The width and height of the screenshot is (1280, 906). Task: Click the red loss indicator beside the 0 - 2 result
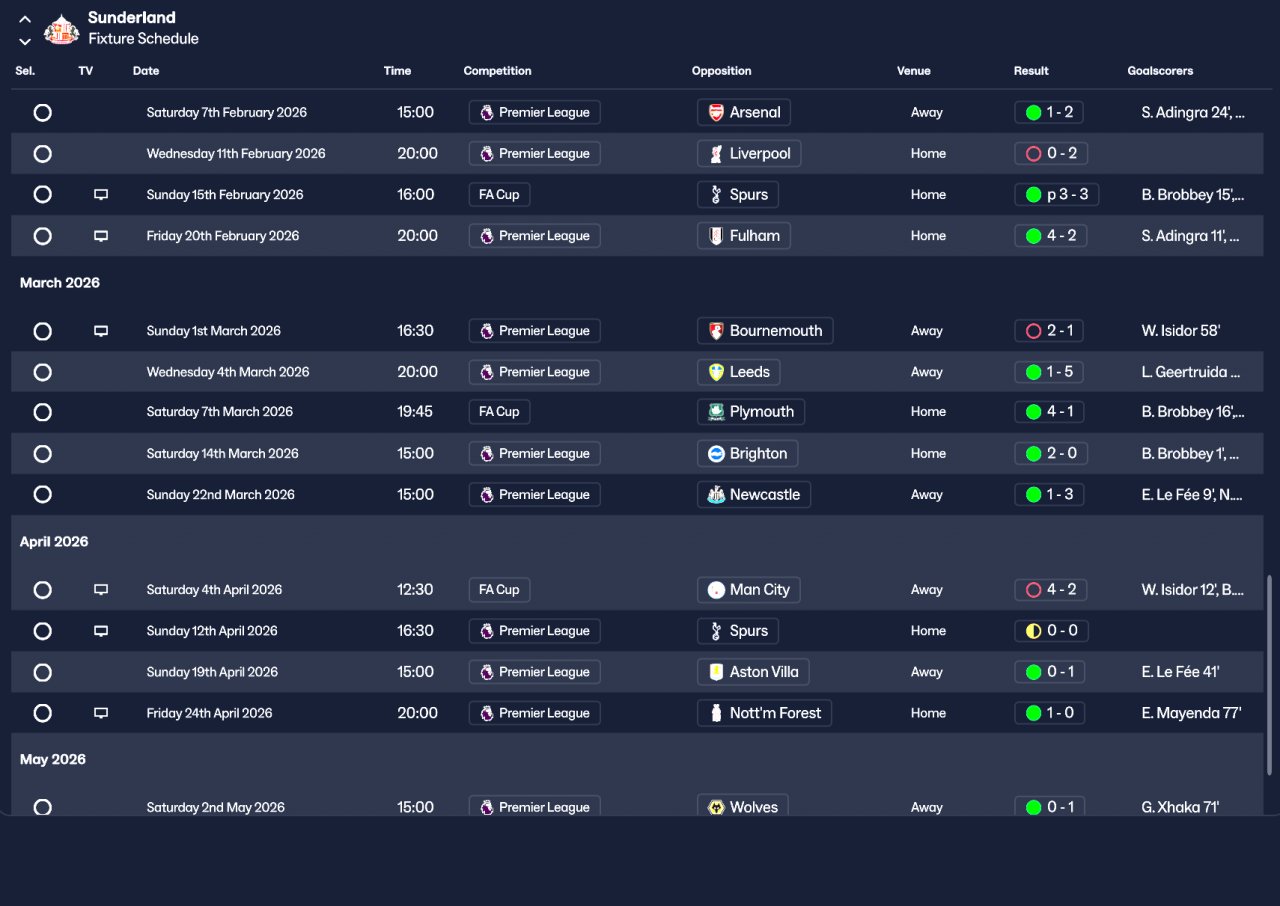point(1034,154)
